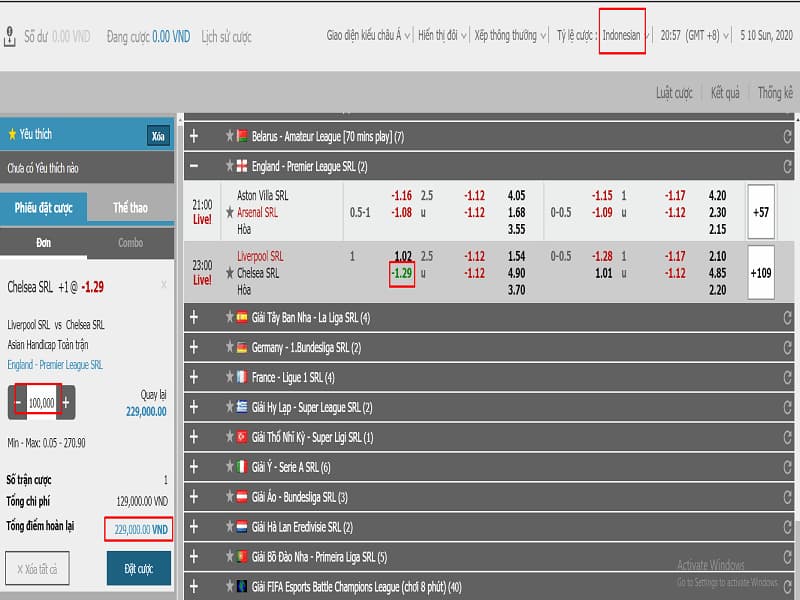
Task: Star the Aston Villa vs Arsenal match
Action: coord(230,212)
